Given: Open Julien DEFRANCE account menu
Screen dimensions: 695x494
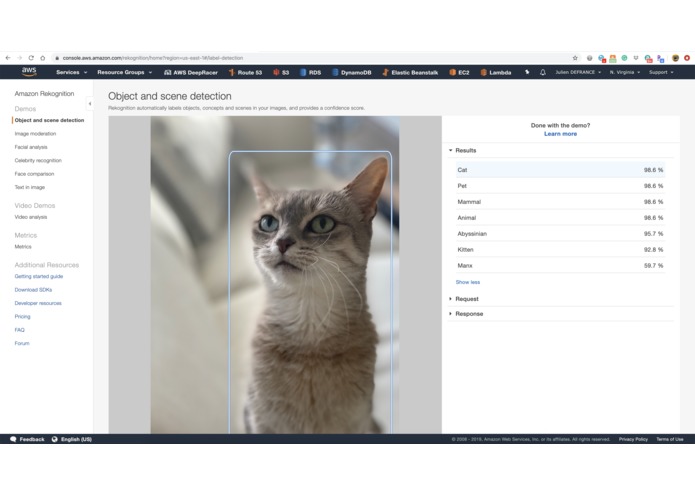Looking at the screenshot, I should (x=578, y=72).
